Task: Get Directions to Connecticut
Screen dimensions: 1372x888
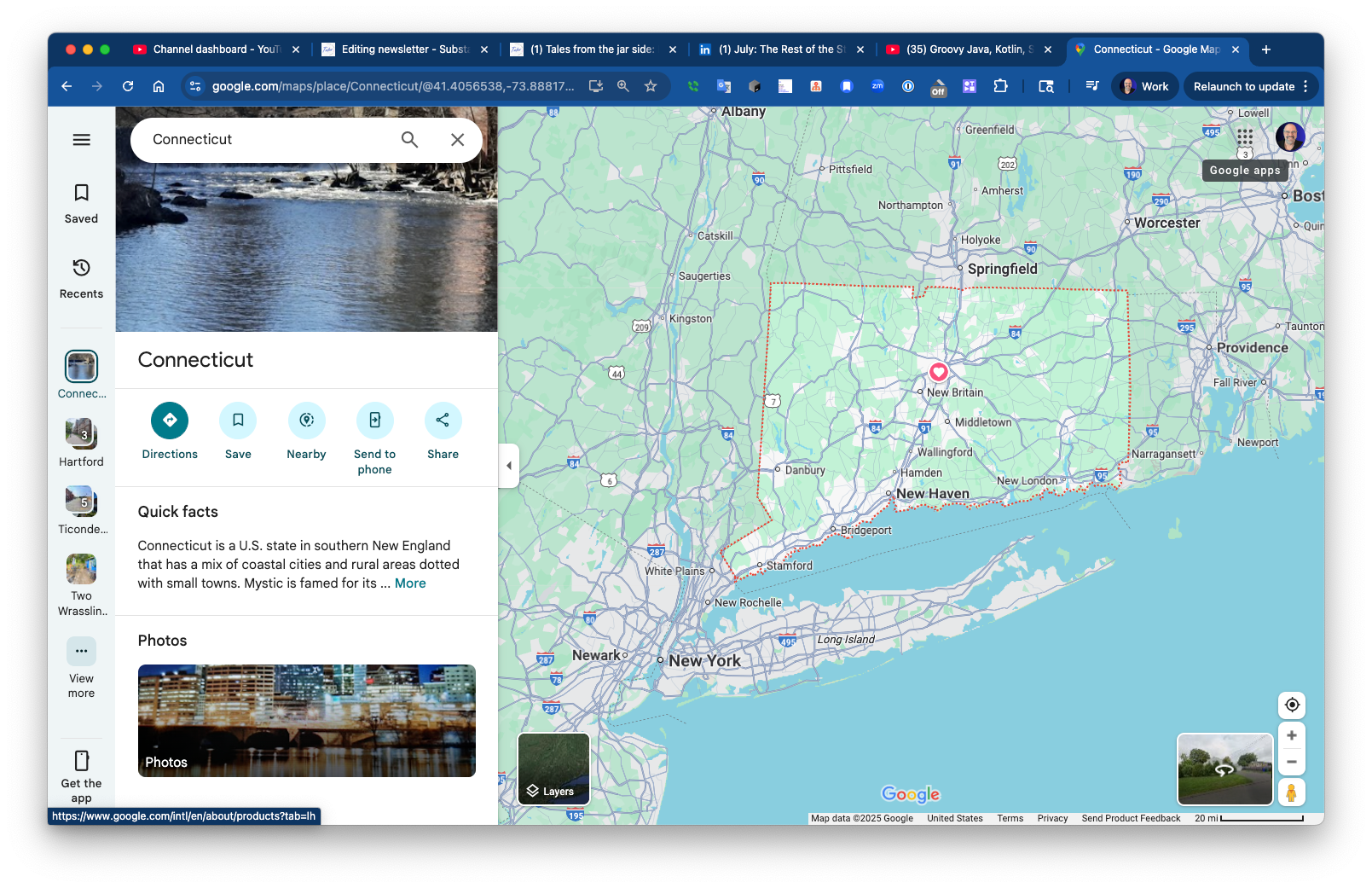Action: pos(170,432)
